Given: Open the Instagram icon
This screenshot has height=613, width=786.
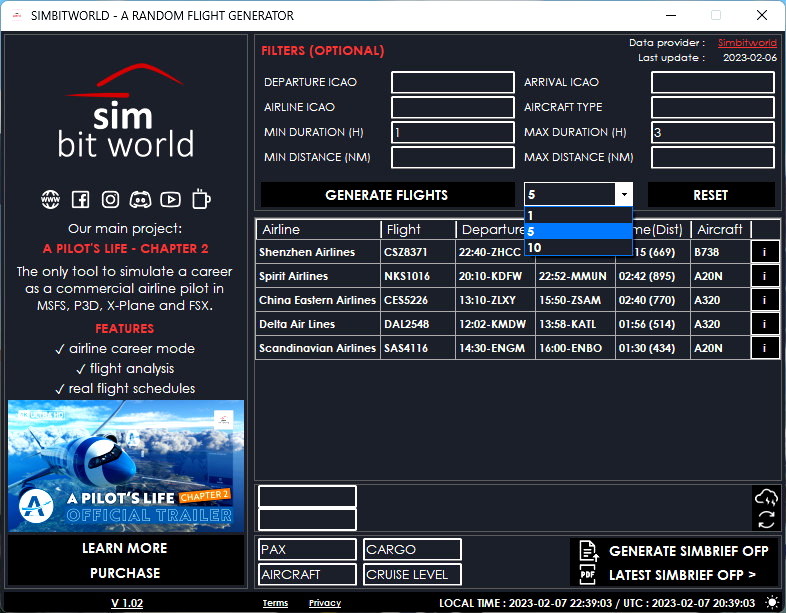Looking at the screenshot, I should point(110,199).
